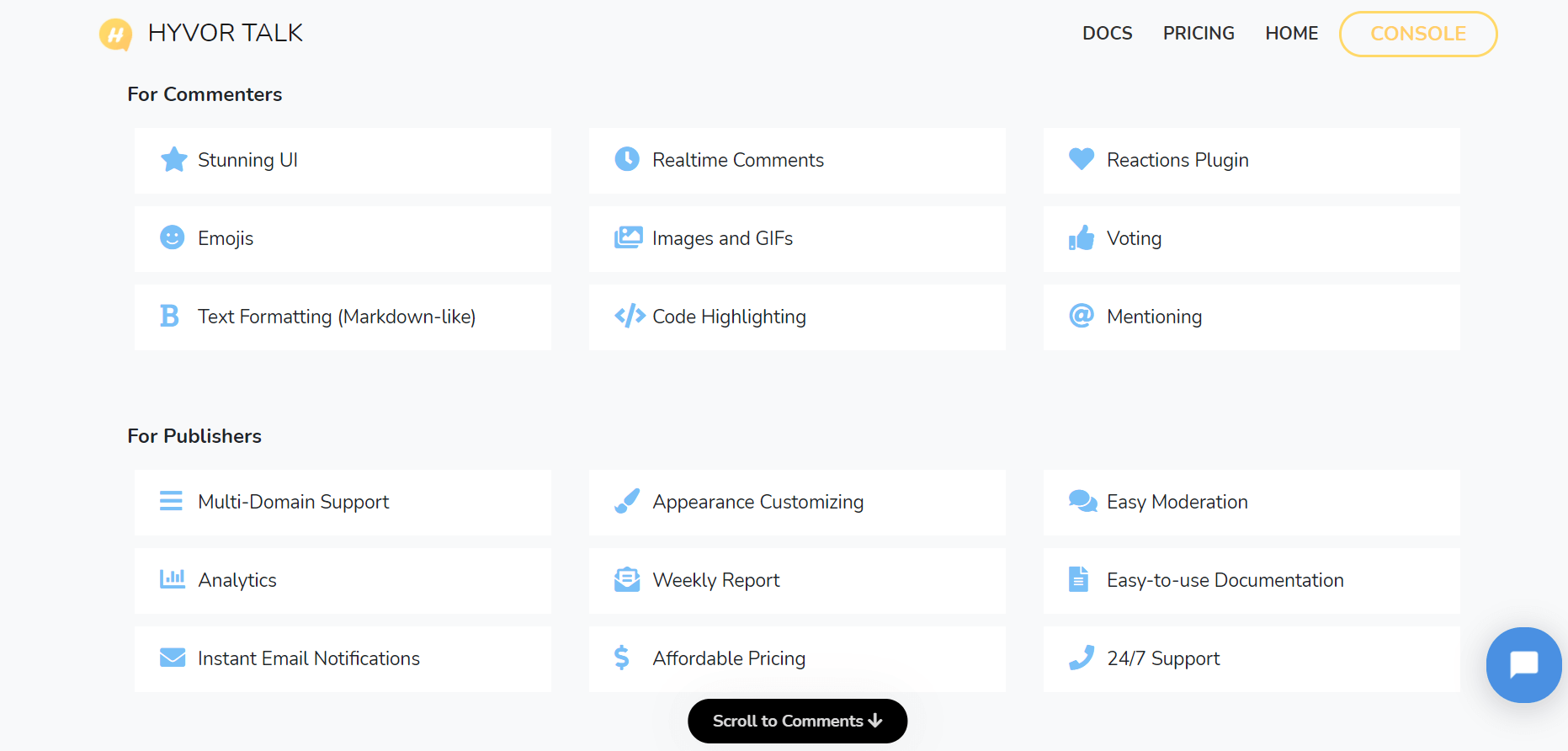Click the @ icon beside Mentioning

[1082, 316]
